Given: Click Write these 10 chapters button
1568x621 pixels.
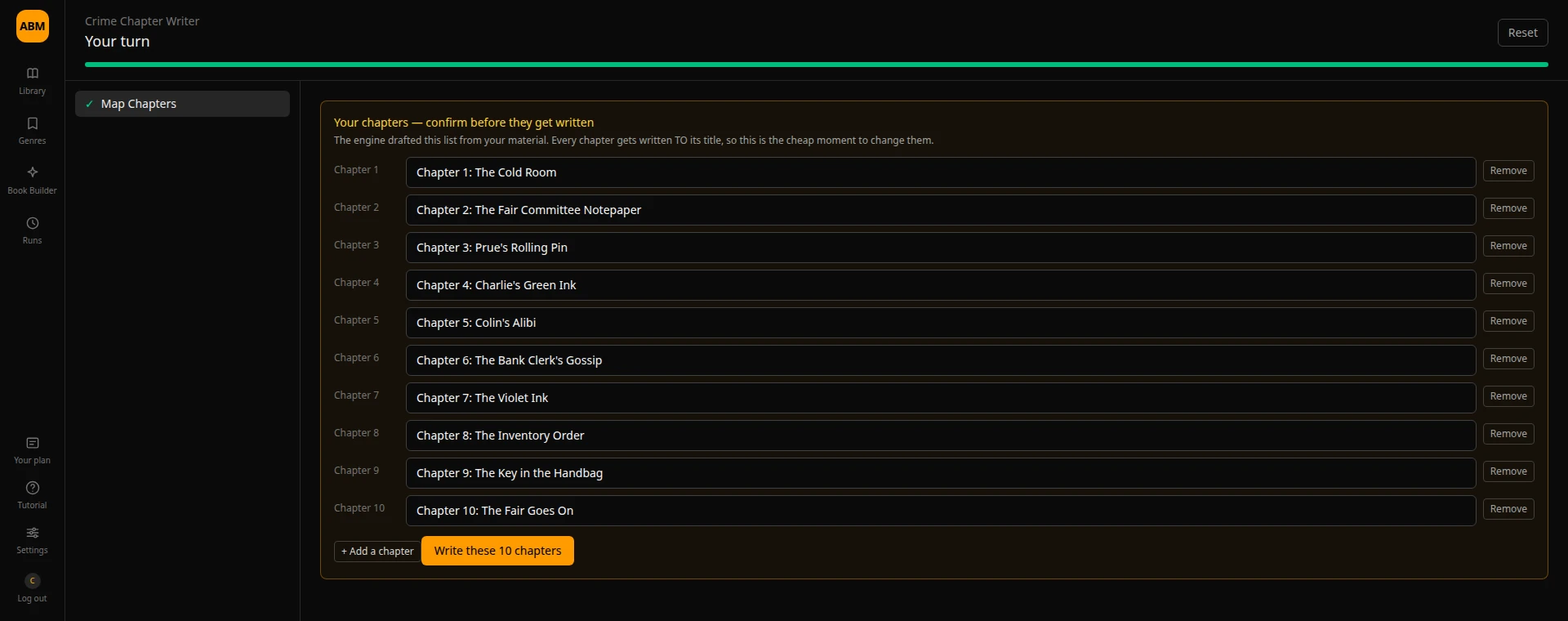Looking at the screenshot, I should tap(497, 551).
